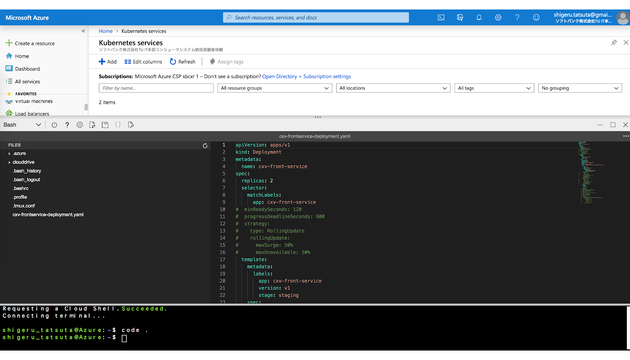Open the Directory + subscription filter icon
Screen dimensions: 630x360
(x=460, y=18)
